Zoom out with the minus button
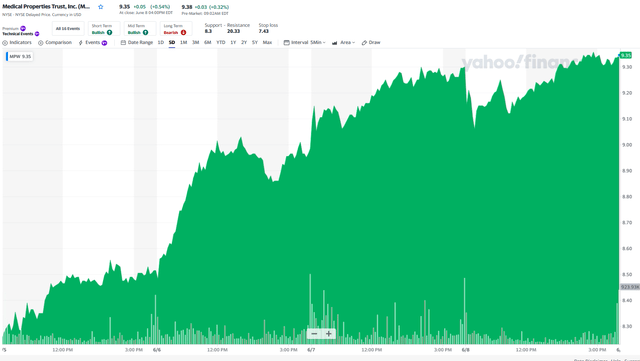This screenshot has height=361, width=640. point(314,334)
